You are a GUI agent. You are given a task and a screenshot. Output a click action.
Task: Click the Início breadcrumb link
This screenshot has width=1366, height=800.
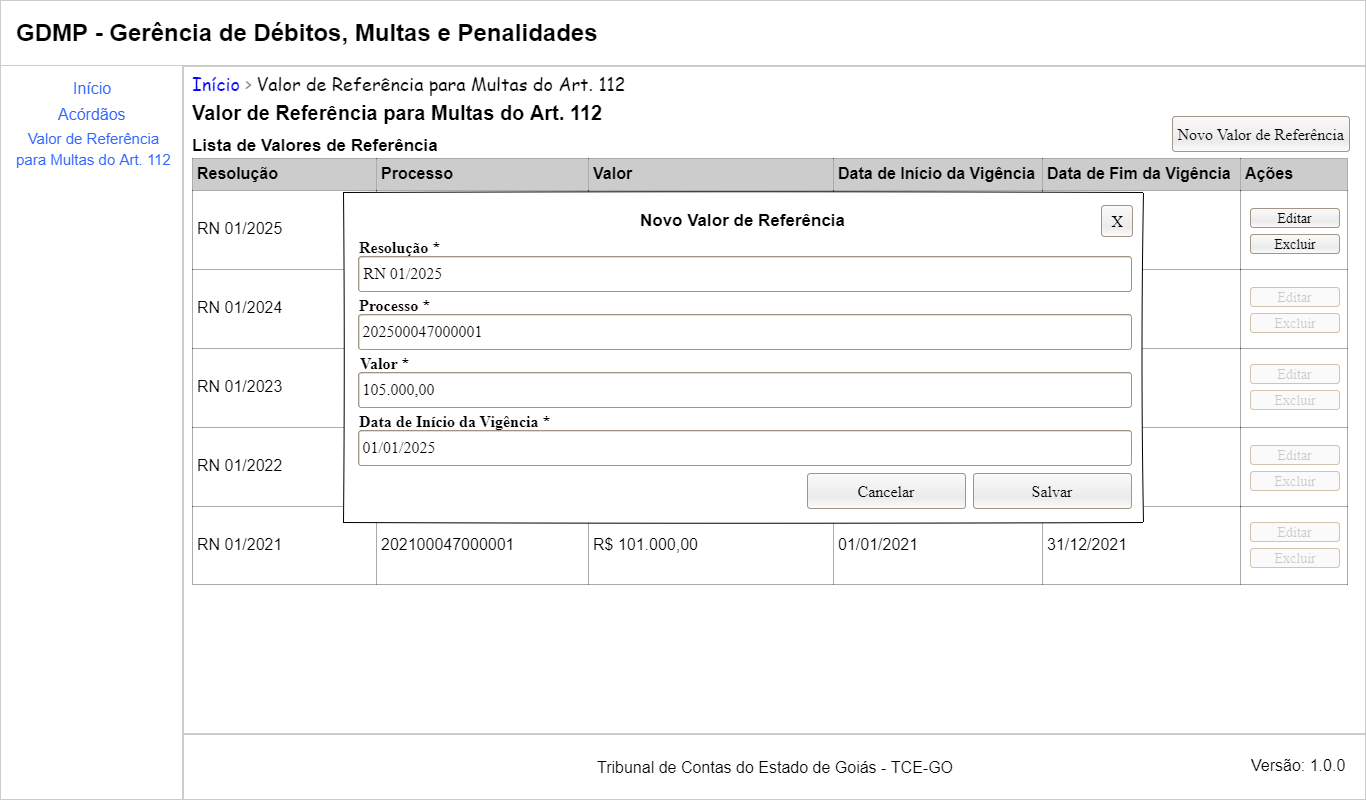tap(216, 85)
